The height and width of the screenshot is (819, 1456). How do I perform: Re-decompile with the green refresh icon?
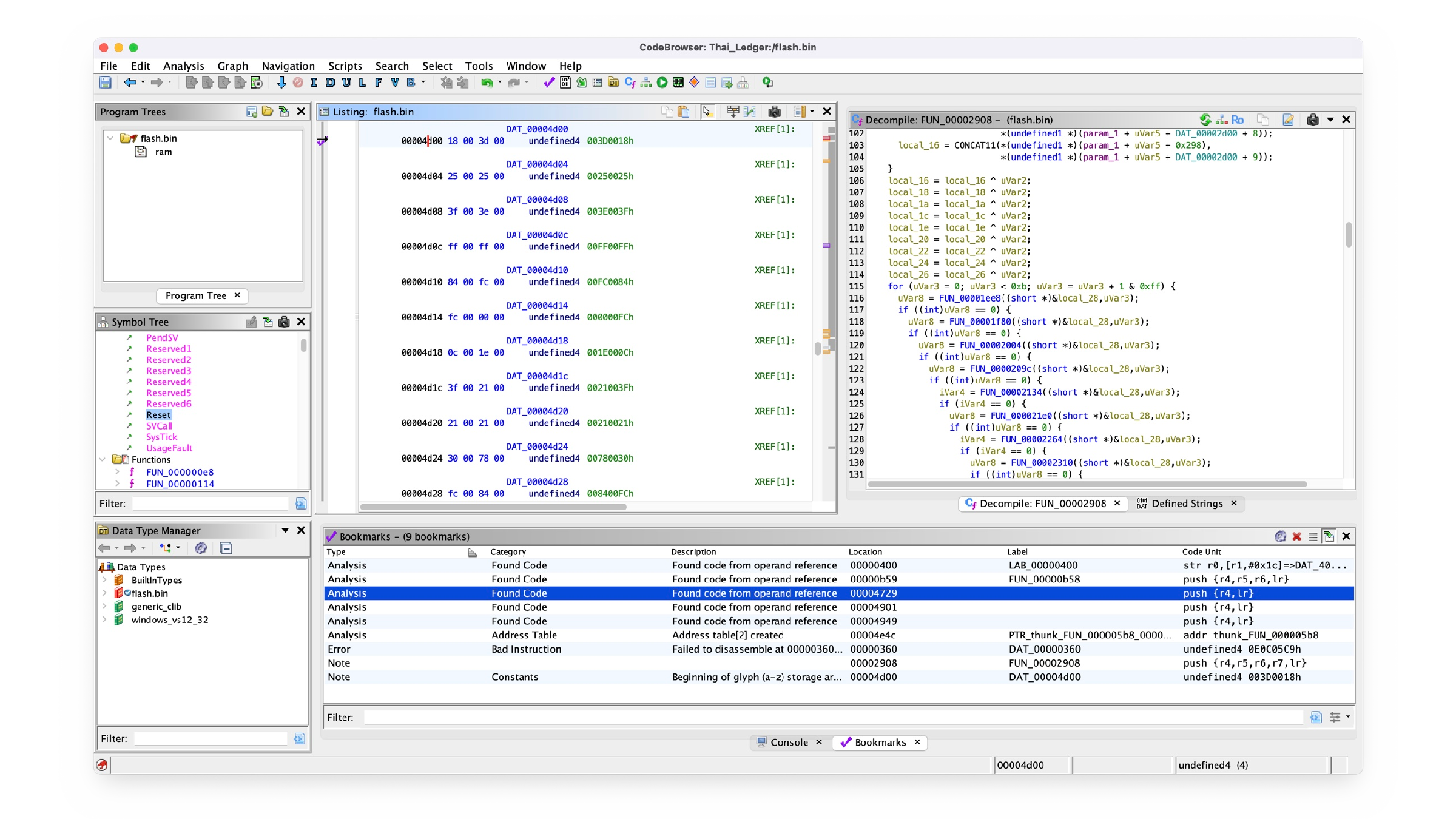point(1205,120)
